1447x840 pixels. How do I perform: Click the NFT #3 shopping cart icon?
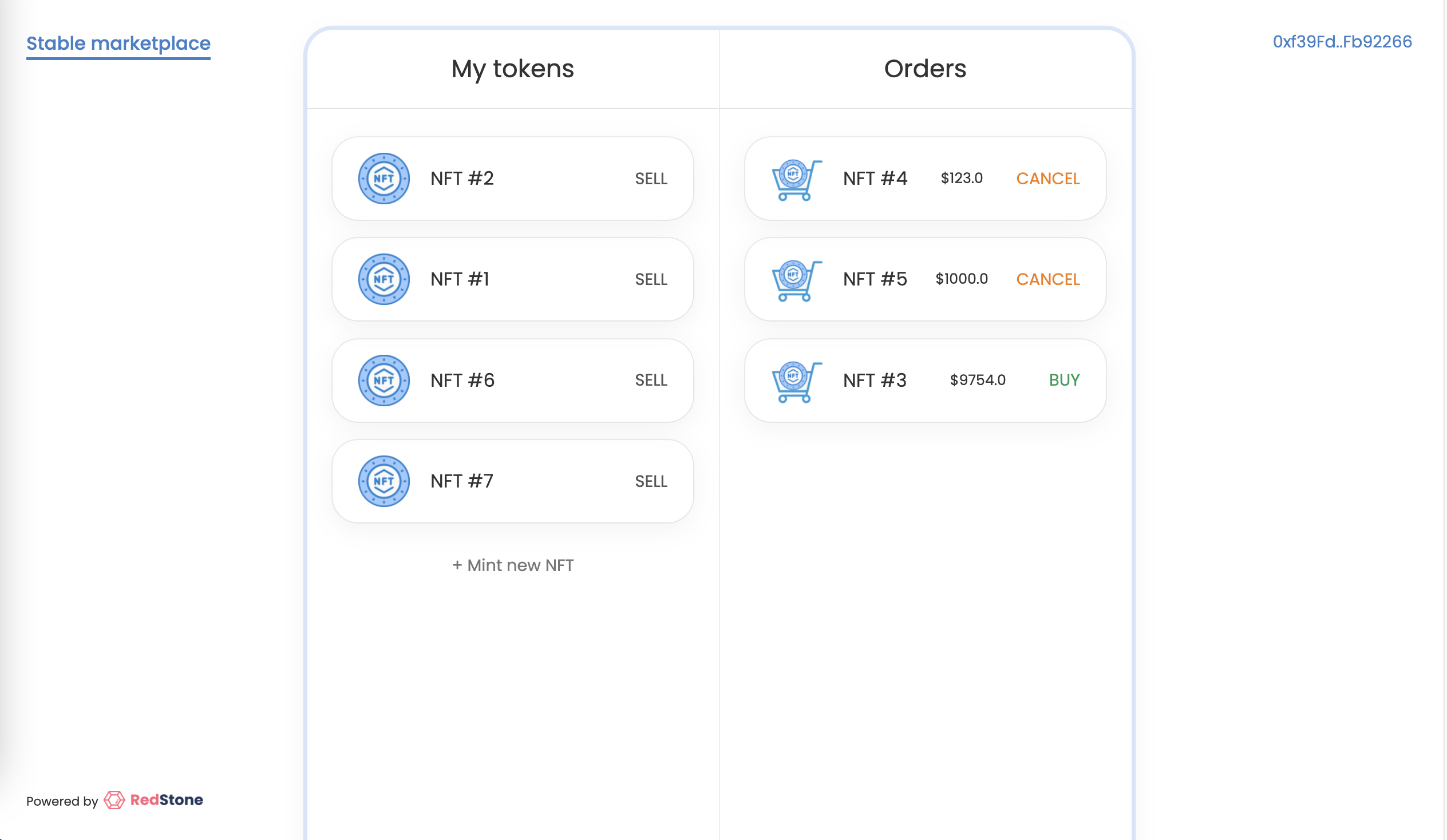click(795, 379)
